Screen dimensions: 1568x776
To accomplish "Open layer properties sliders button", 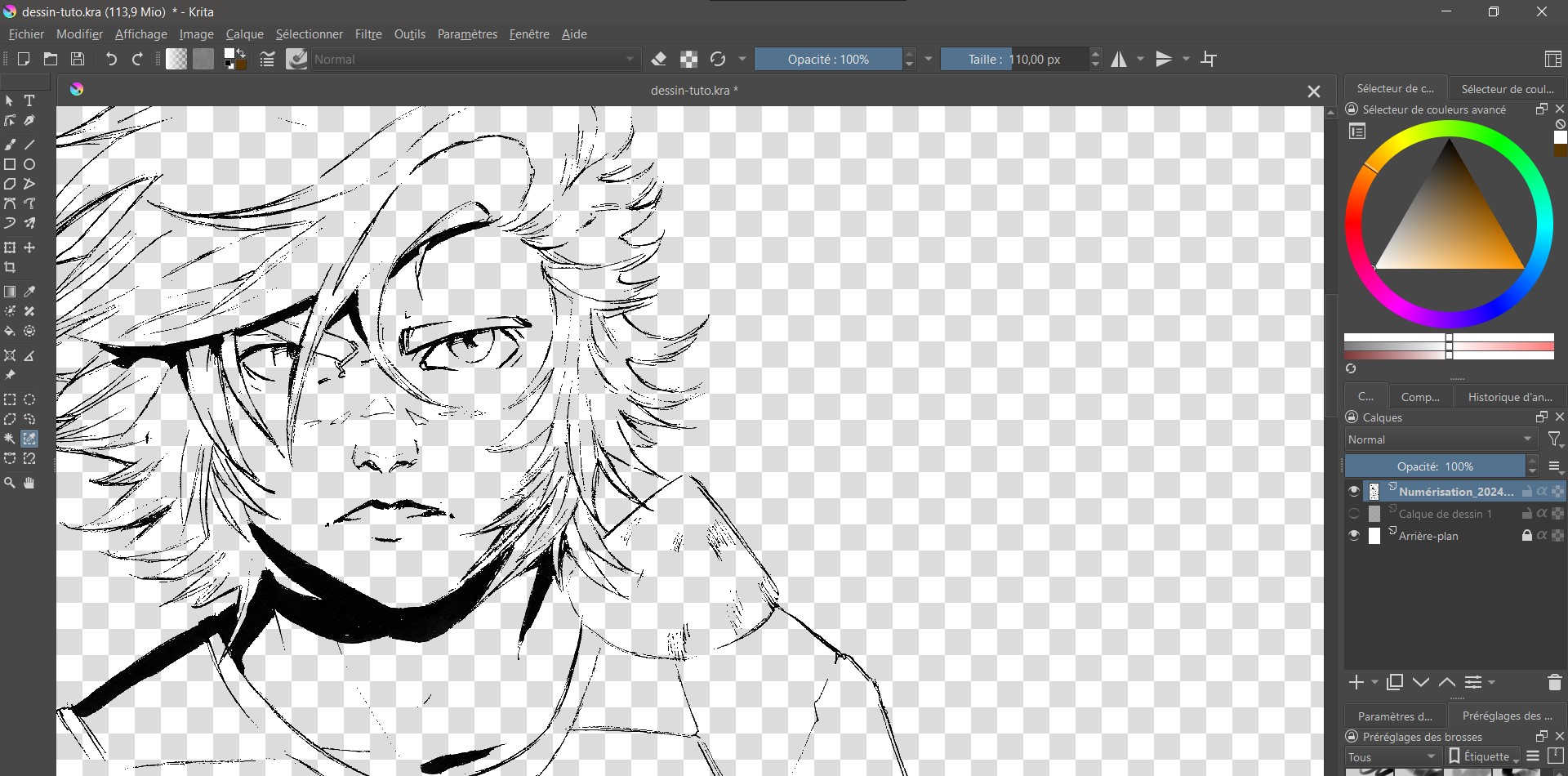I will click(x=1473, y=682).
